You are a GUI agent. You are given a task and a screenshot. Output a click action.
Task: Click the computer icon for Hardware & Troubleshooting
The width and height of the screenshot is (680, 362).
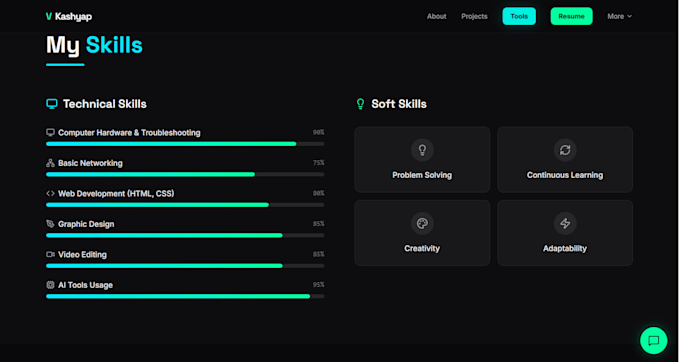point(50,132)
